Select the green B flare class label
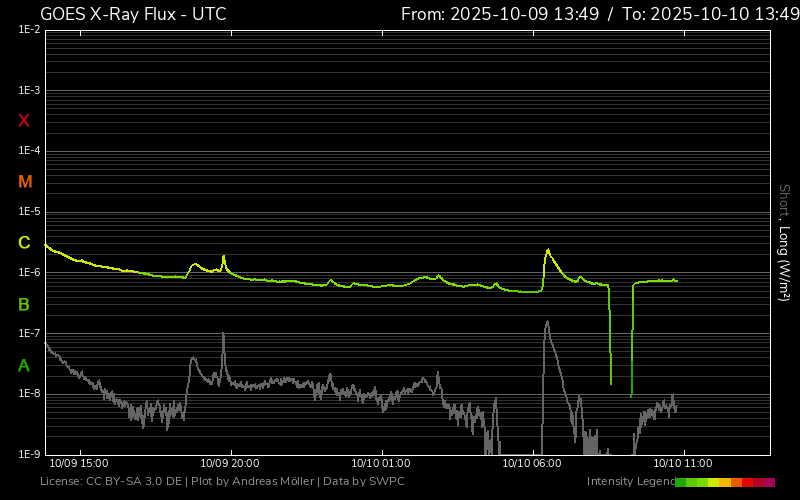800x500 pixels. click(x=24, y=304)
